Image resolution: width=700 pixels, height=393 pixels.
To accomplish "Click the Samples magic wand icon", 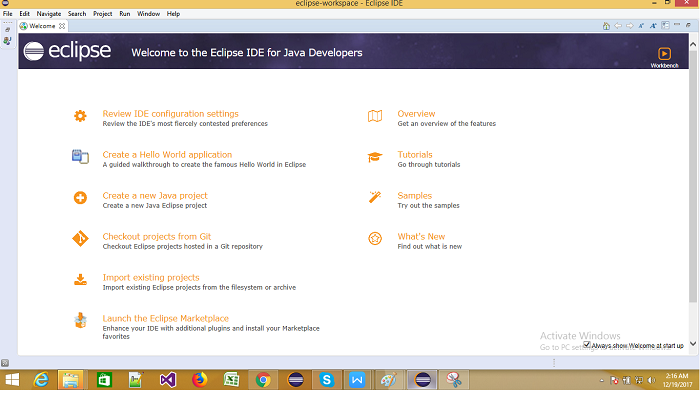I will point(375,197).
